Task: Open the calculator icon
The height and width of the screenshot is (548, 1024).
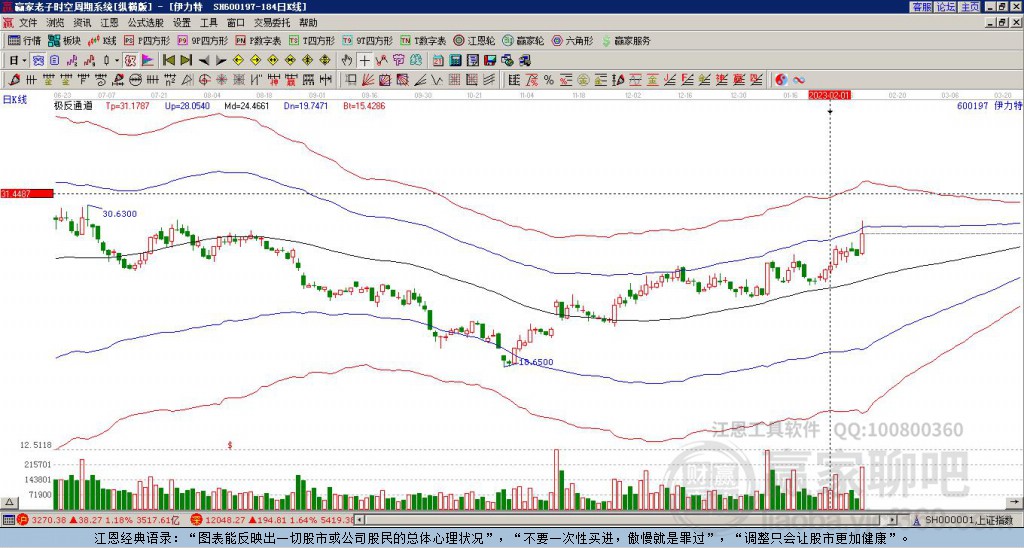Action: click(456, 61)
